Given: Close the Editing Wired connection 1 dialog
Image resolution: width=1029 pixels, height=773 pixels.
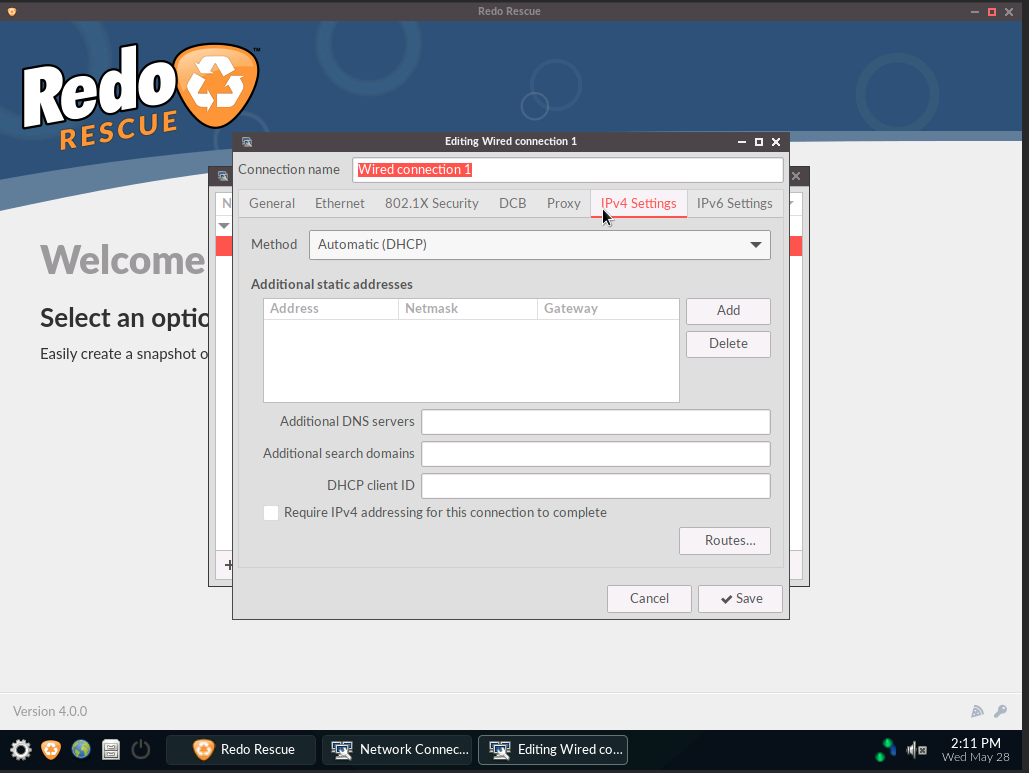Looking at the screenshot, I should [776, 142].
